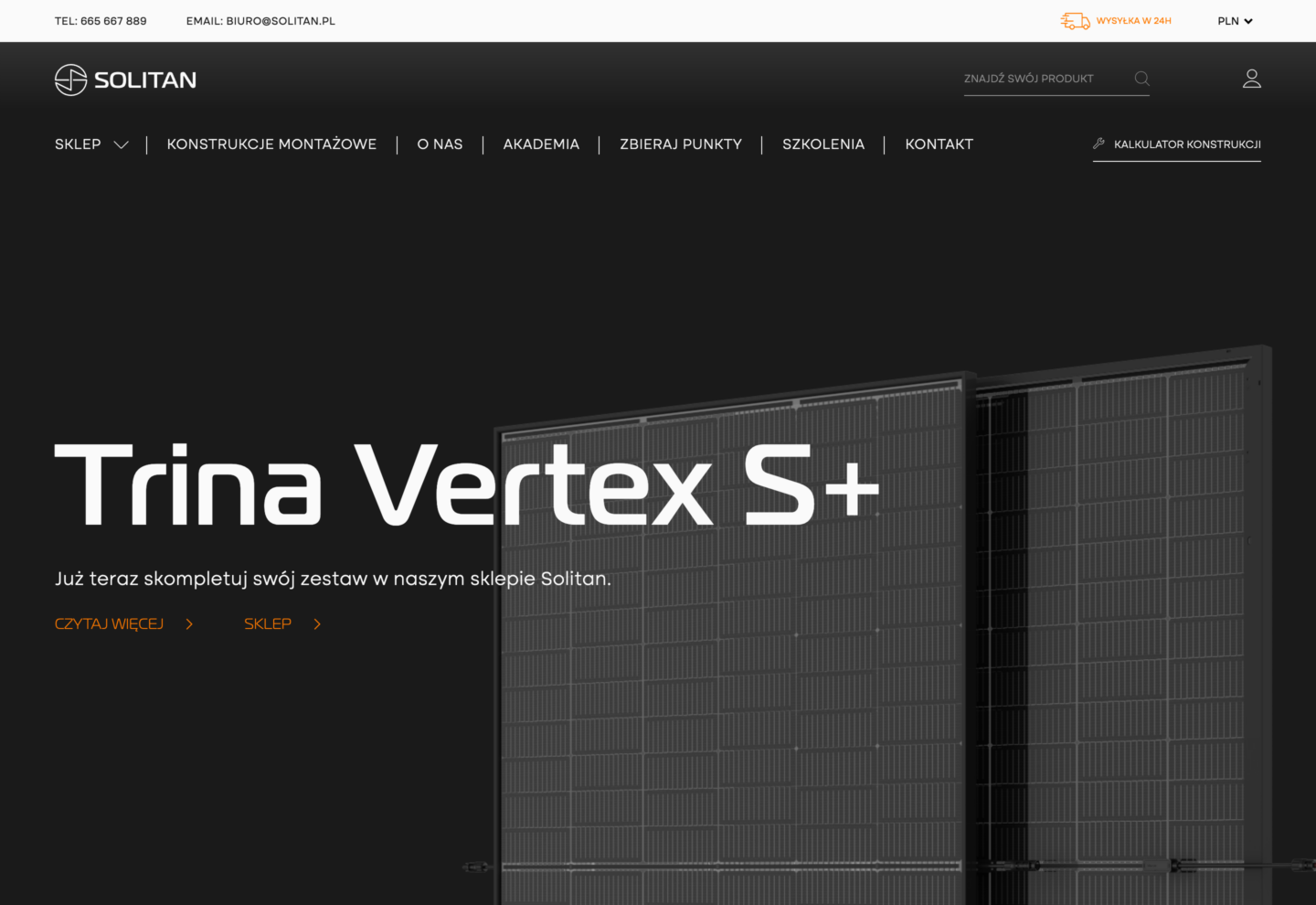Expand the PLN currency dropdown
Image resolution: width=1316 pixels, height=905 pixels.
(x=1235, y=21)
